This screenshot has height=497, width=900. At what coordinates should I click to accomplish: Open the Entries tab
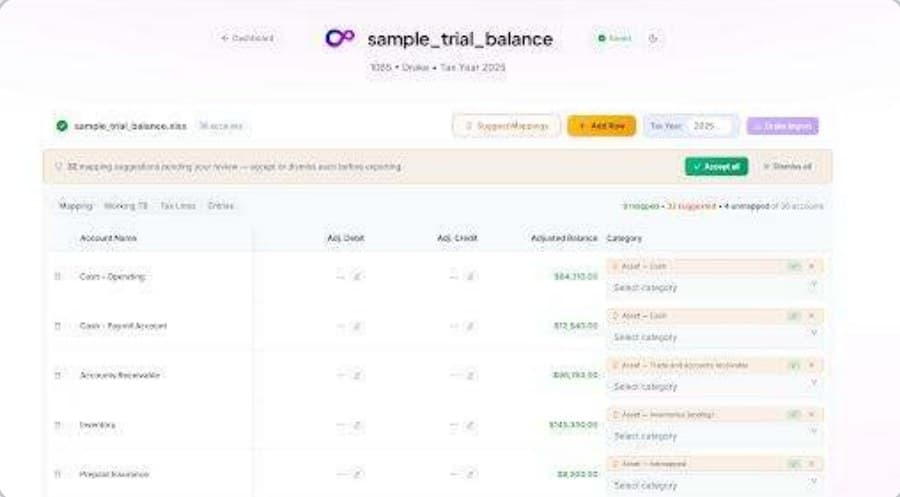(x=220, y=205)
